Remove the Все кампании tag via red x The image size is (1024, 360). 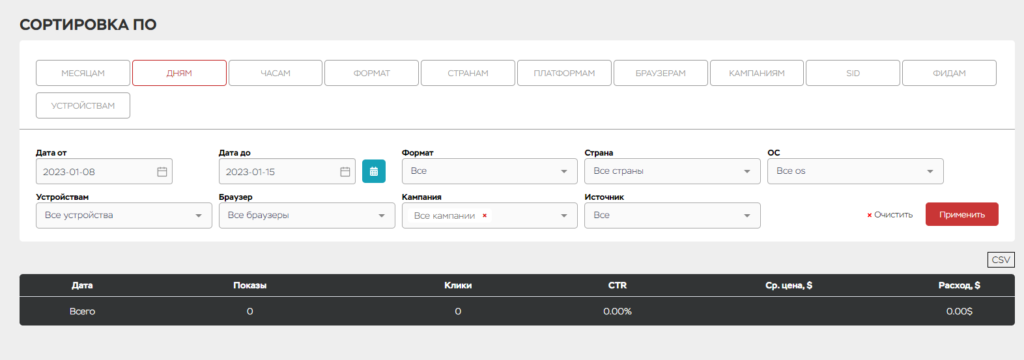click(484, 215)
